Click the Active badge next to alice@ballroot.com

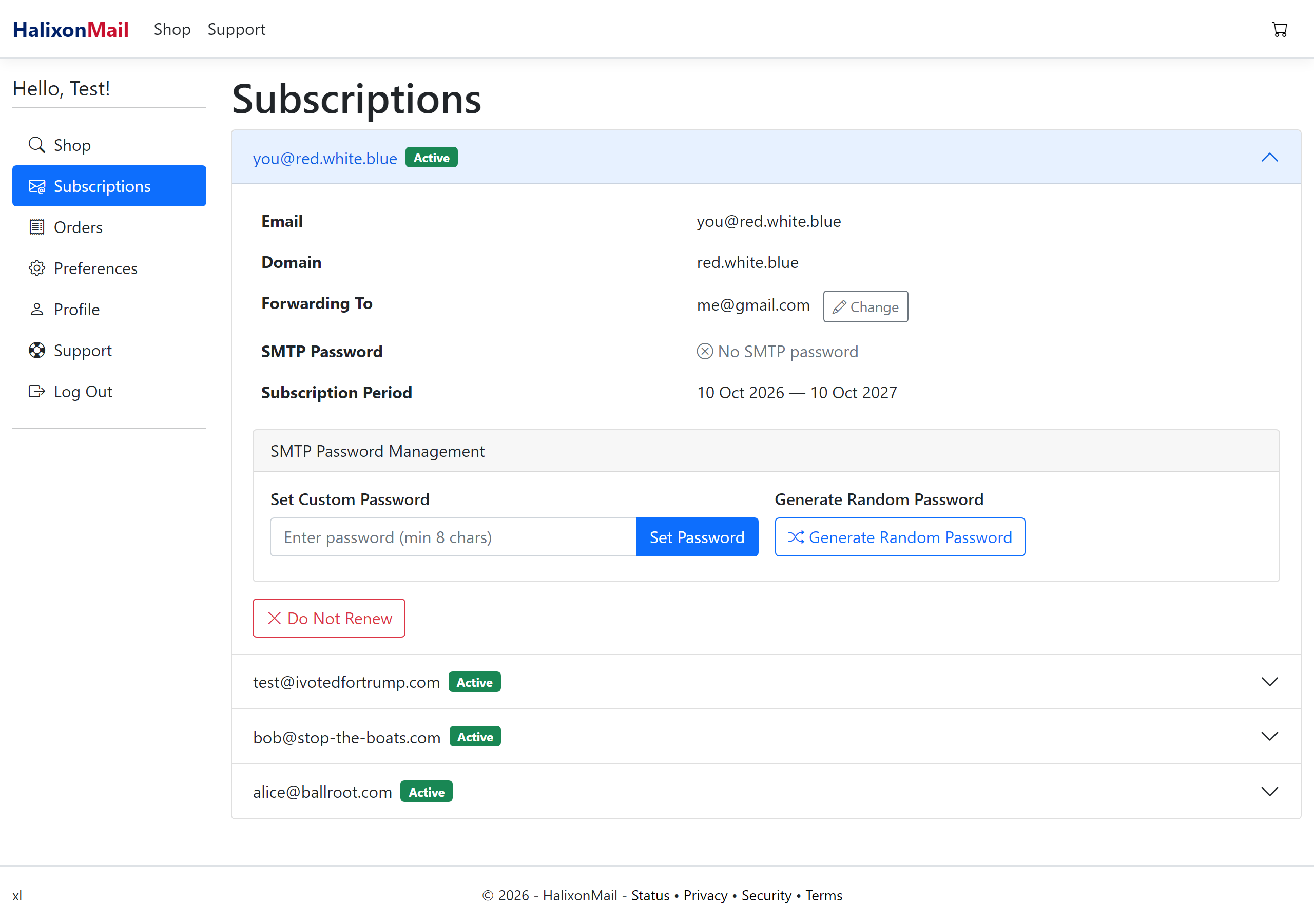[427, 792]
